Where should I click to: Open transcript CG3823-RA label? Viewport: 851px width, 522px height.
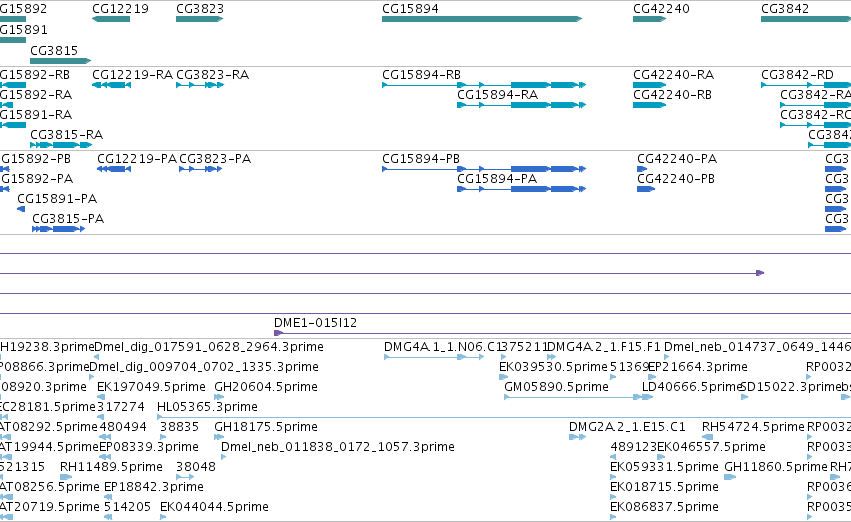tap(213, 75)
